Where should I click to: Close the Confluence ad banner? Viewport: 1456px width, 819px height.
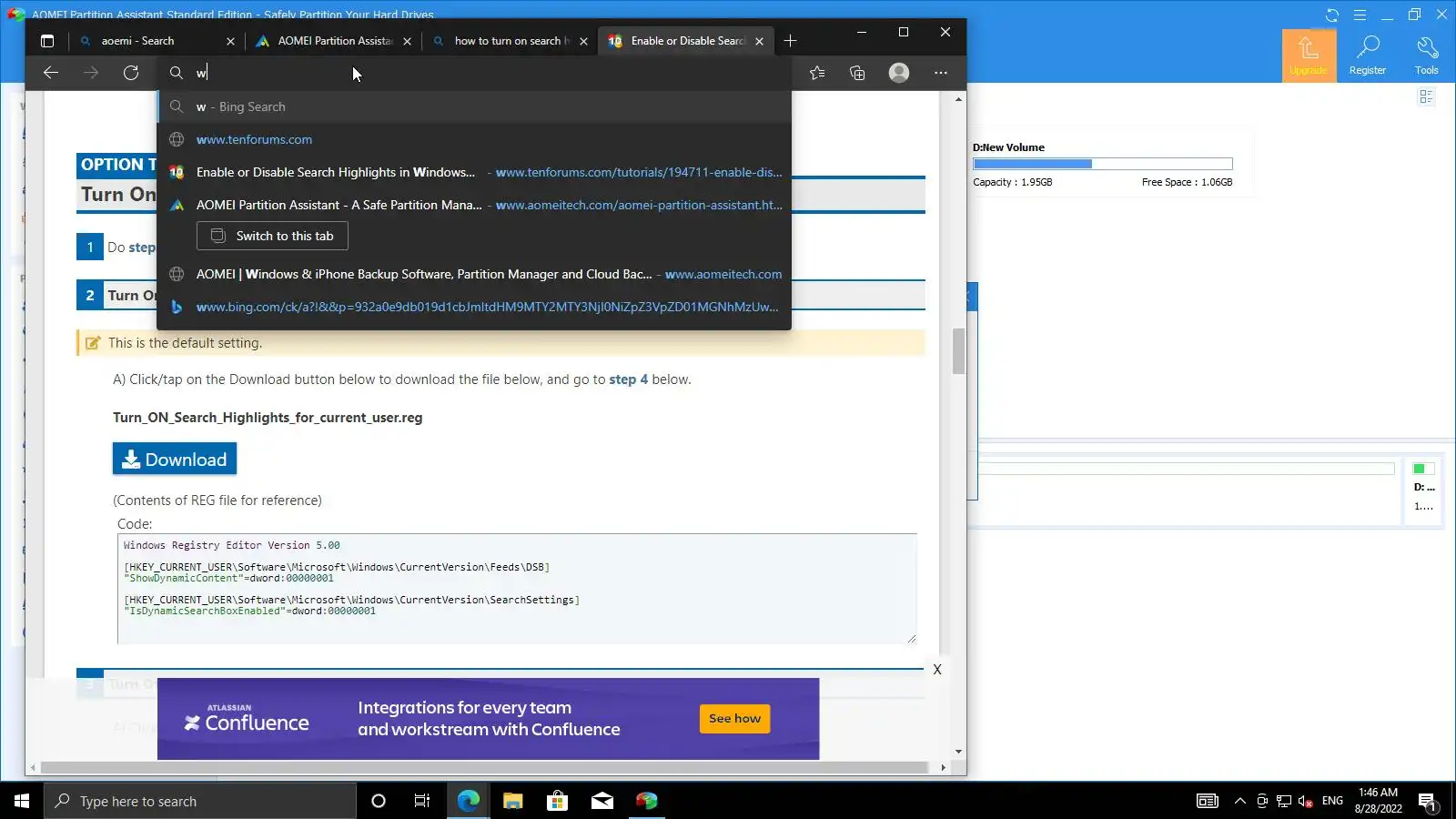coord(937,670)
